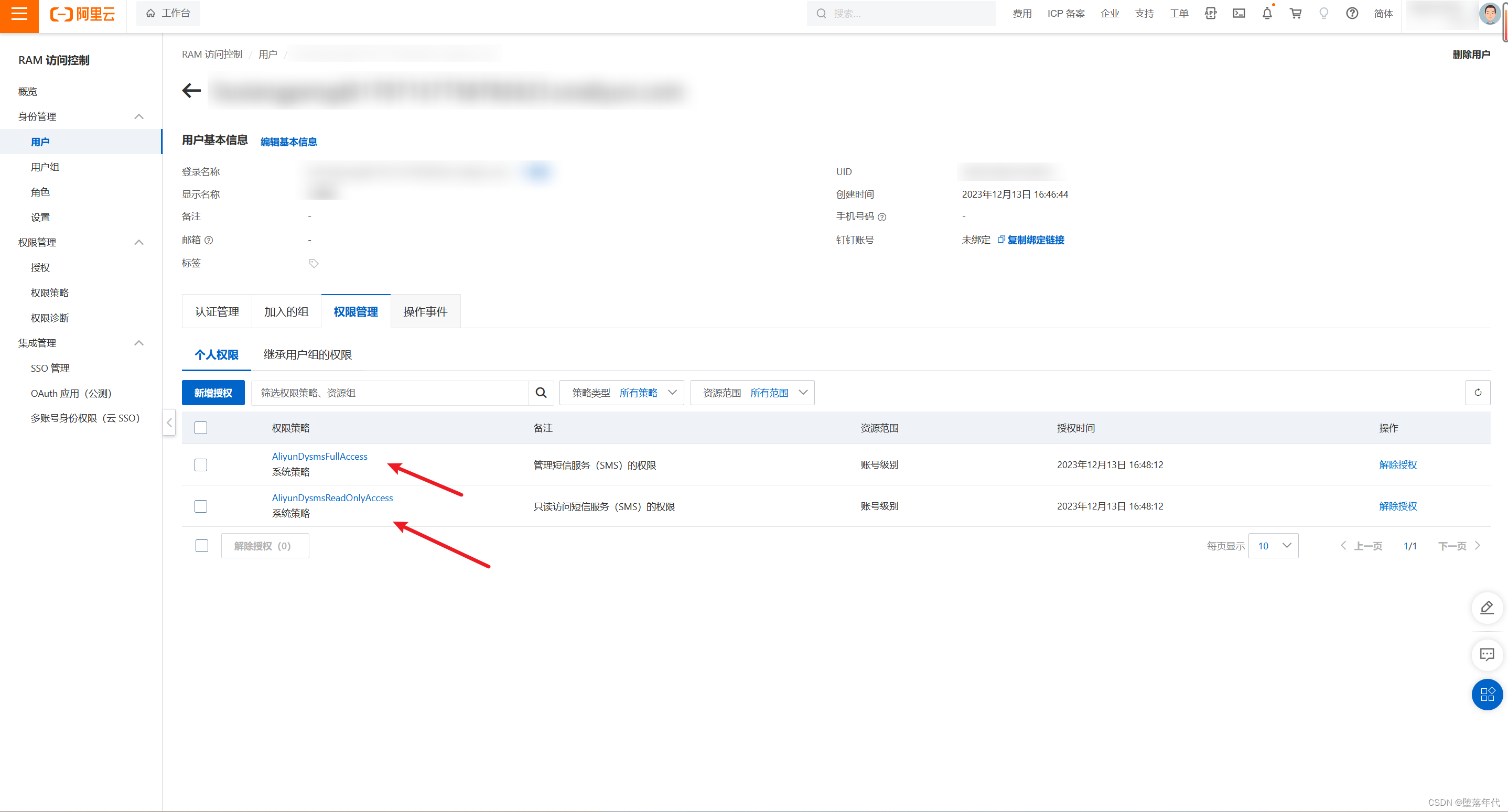Screen dimensions: 1508x812
Task: Go to Alibaba Cloud logo home
Action: 82,14
